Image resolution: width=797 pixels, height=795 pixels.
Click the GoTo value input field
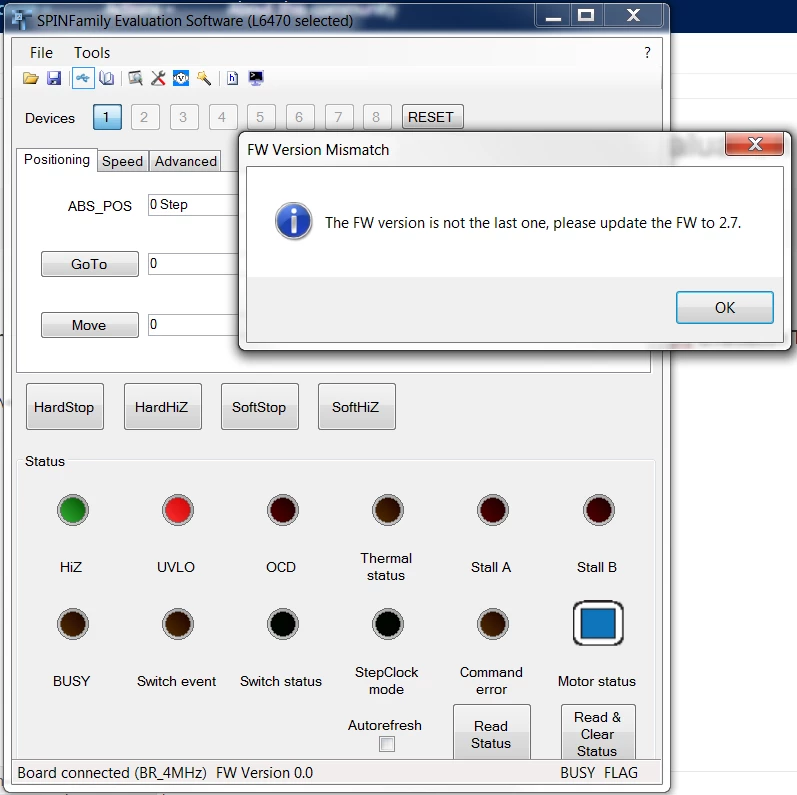193,264
